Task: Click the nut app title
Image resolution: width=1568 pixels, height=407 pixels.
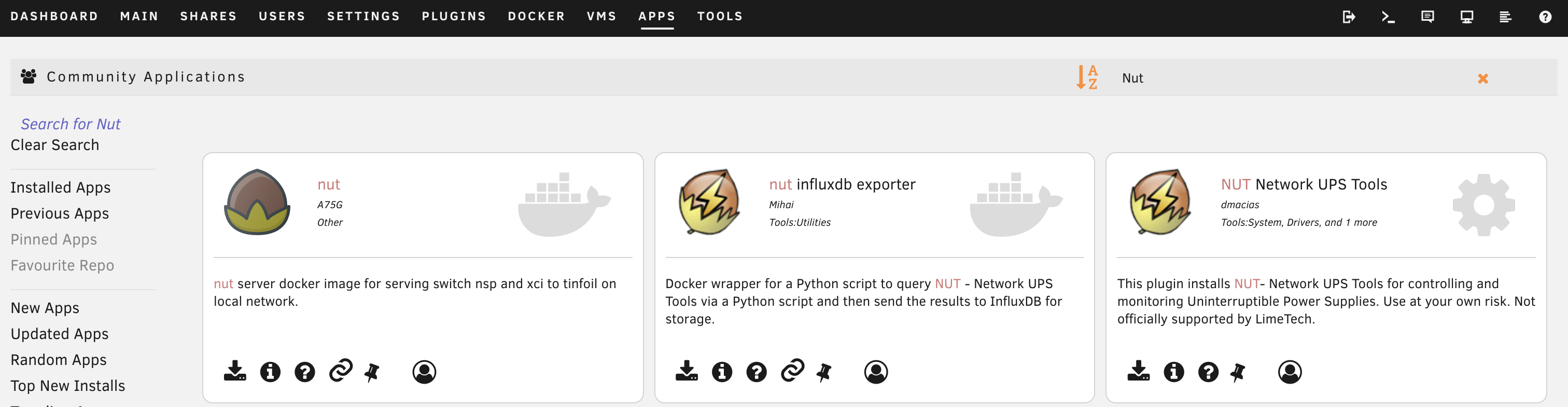Action: point(329,185)
